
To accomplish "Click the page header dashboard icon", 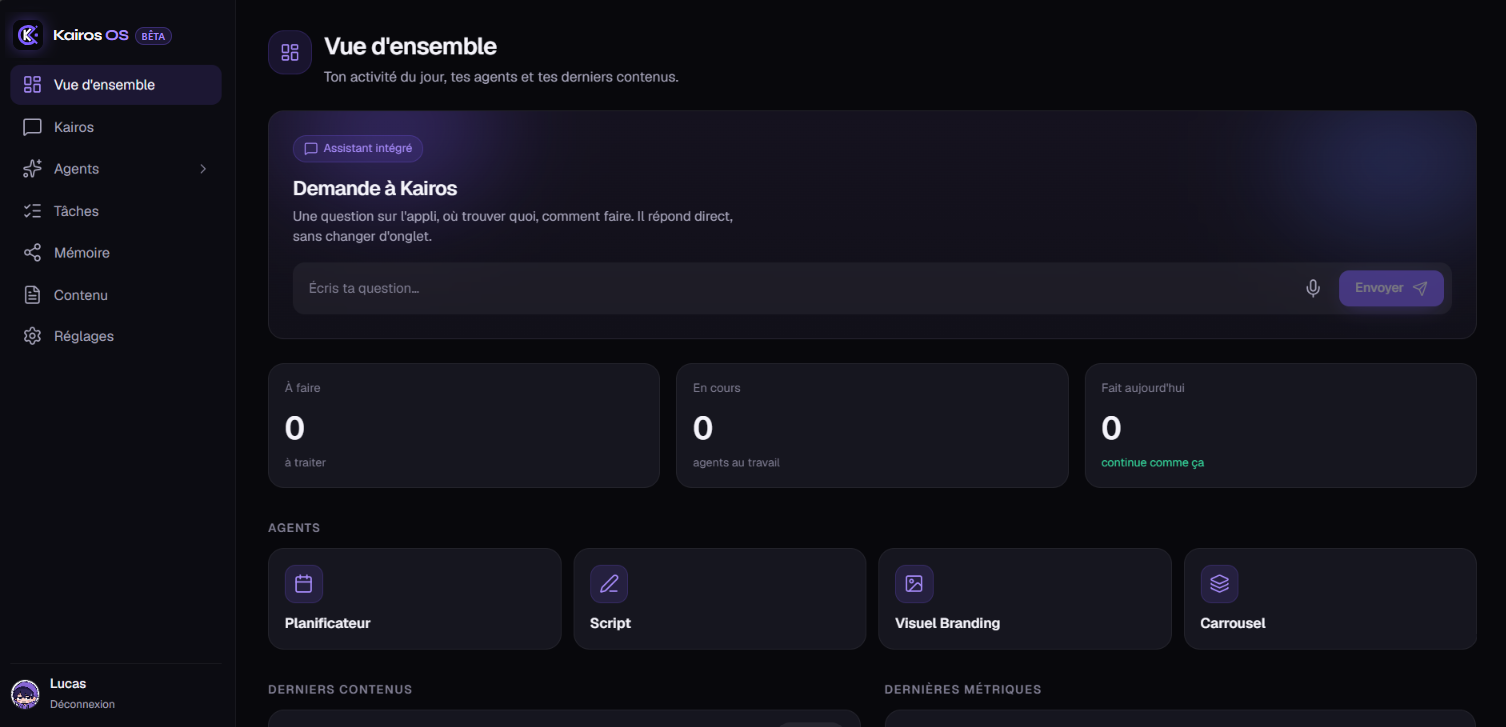I will click(x=290, y=52).
